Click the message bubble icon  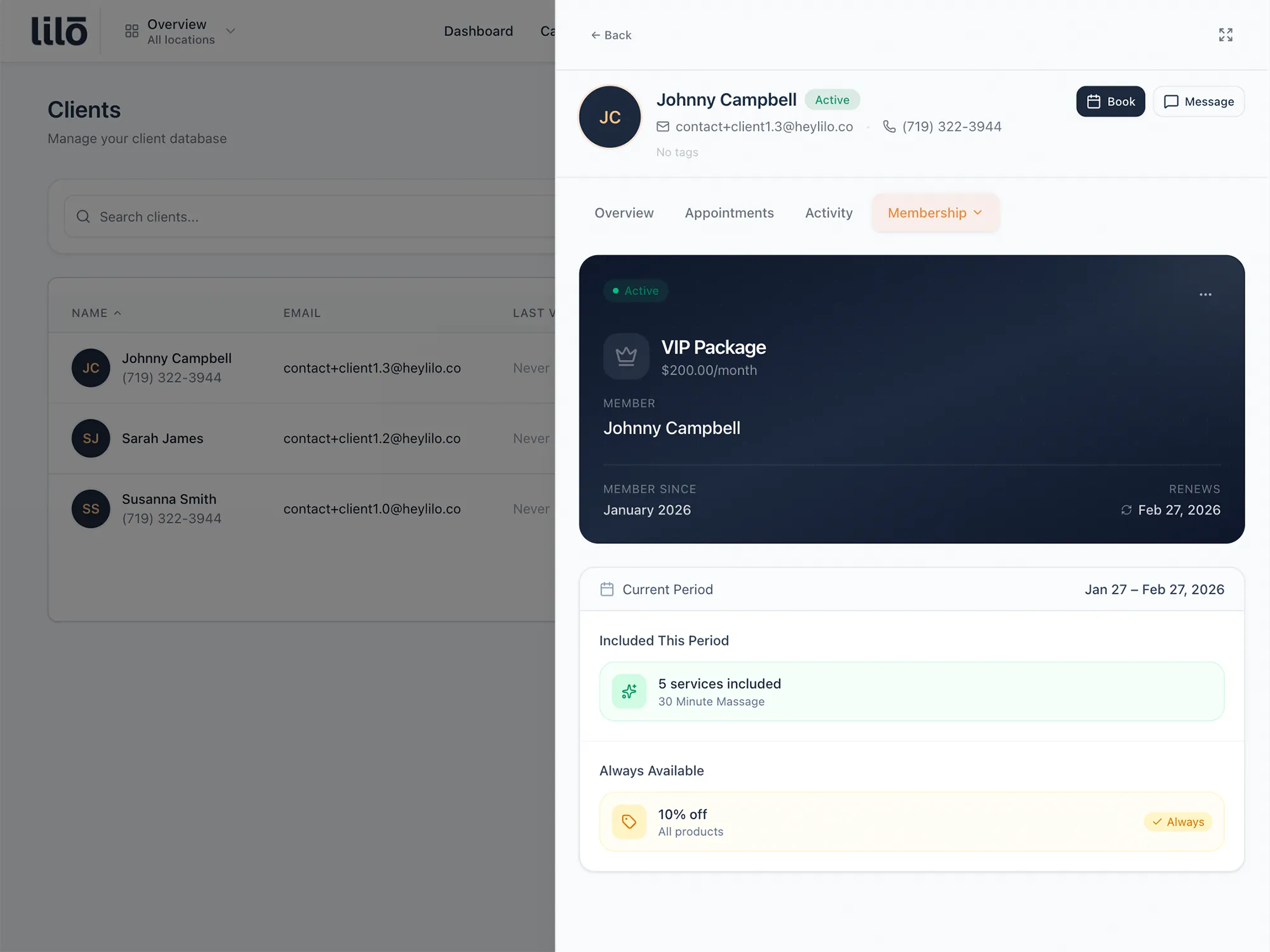(x=1172, y=101)
